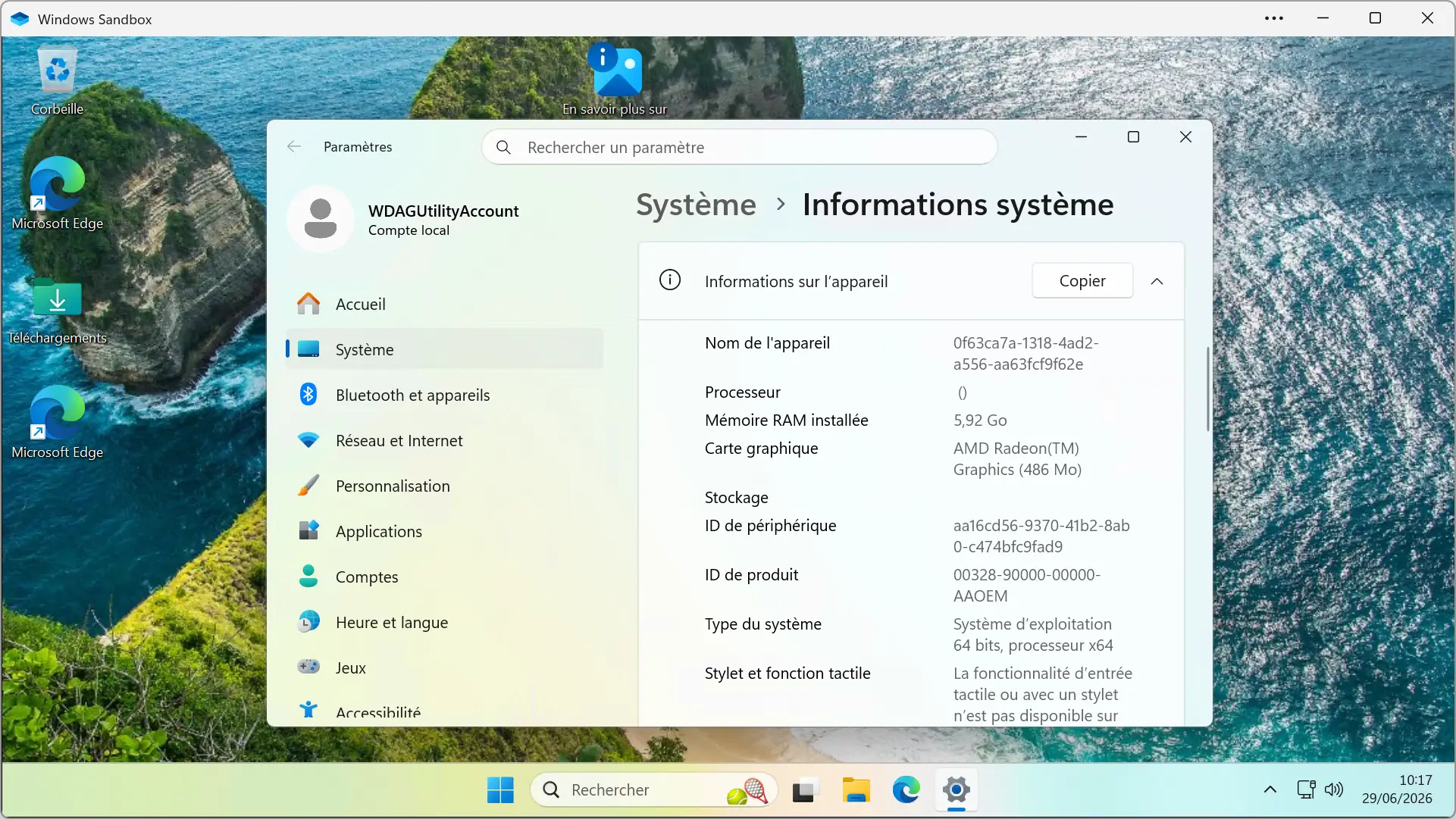Click the clock showing 10:17
Image resolution: width=1456 pixels, height=819 pixels.
(1415, 780)
